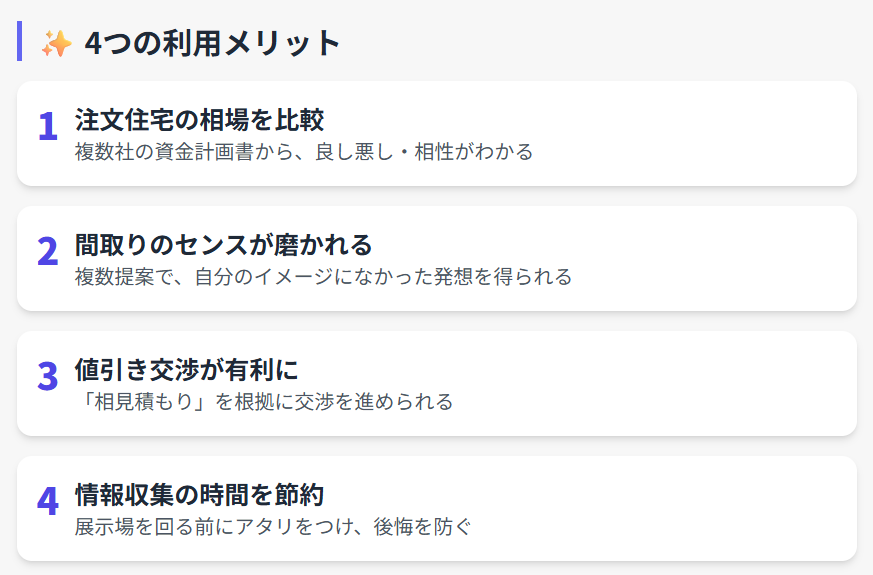This screenshot has width=873, height=575.
Task: Click the description starting 複数提案で
Action: [323, 277]
